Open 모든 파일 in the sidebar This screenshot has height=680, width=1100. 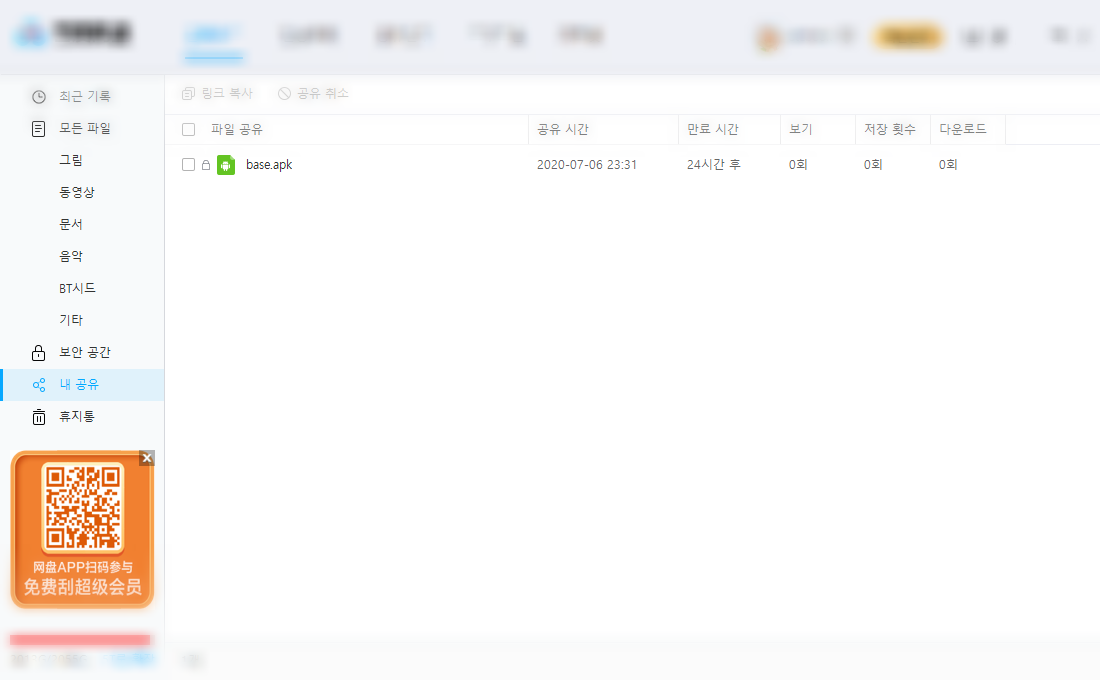coord(84,128)
